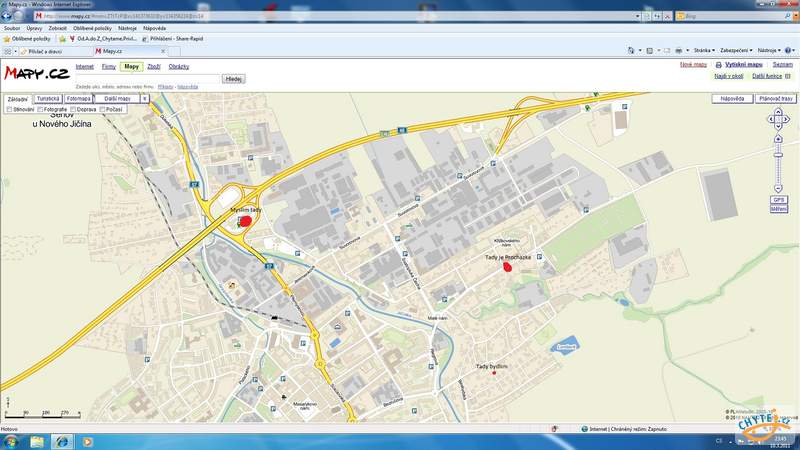Click the Internet Explorer taskbar icon
The height and width of the screenshot is (450, 800).
click(x=62, y=441)
